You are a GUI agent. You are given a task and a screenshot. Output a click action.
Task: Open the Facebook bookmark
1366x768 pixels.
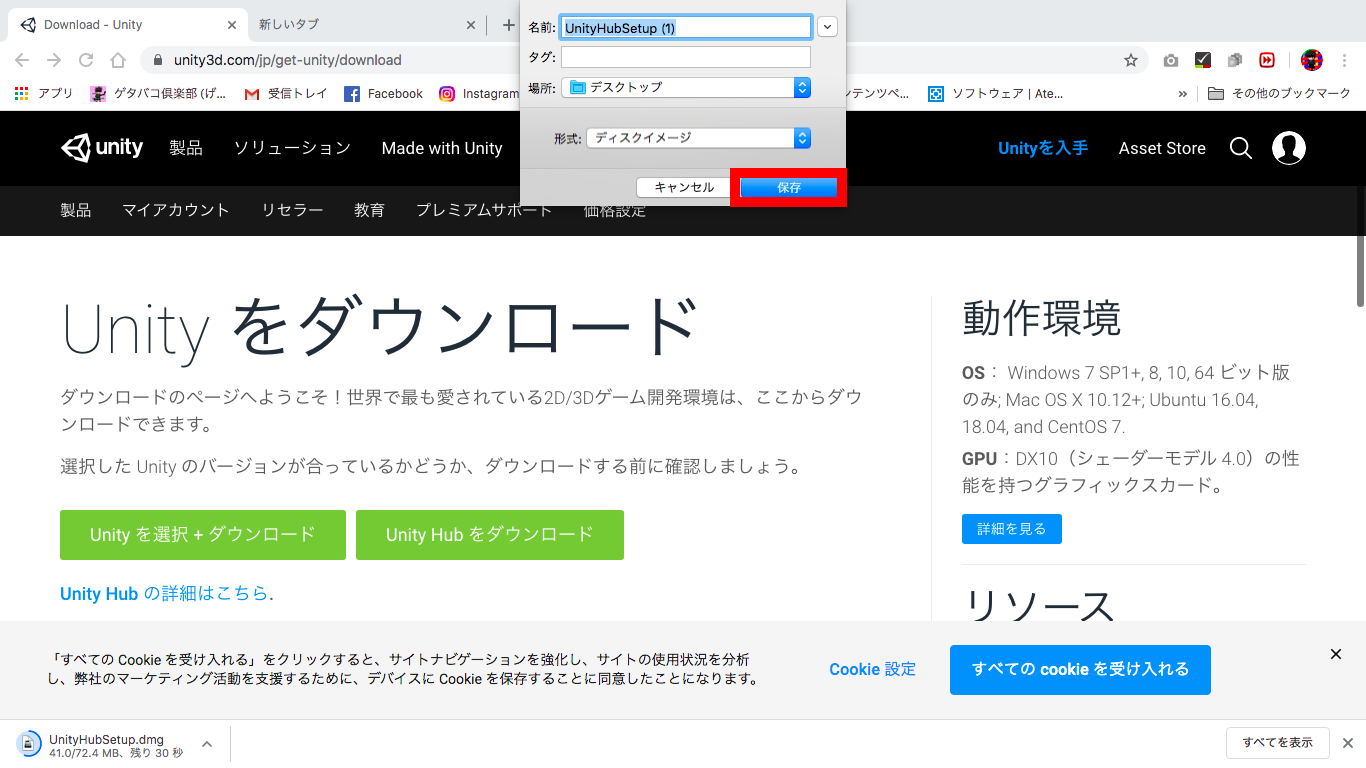pyautogui.click(x=383, y=93)
